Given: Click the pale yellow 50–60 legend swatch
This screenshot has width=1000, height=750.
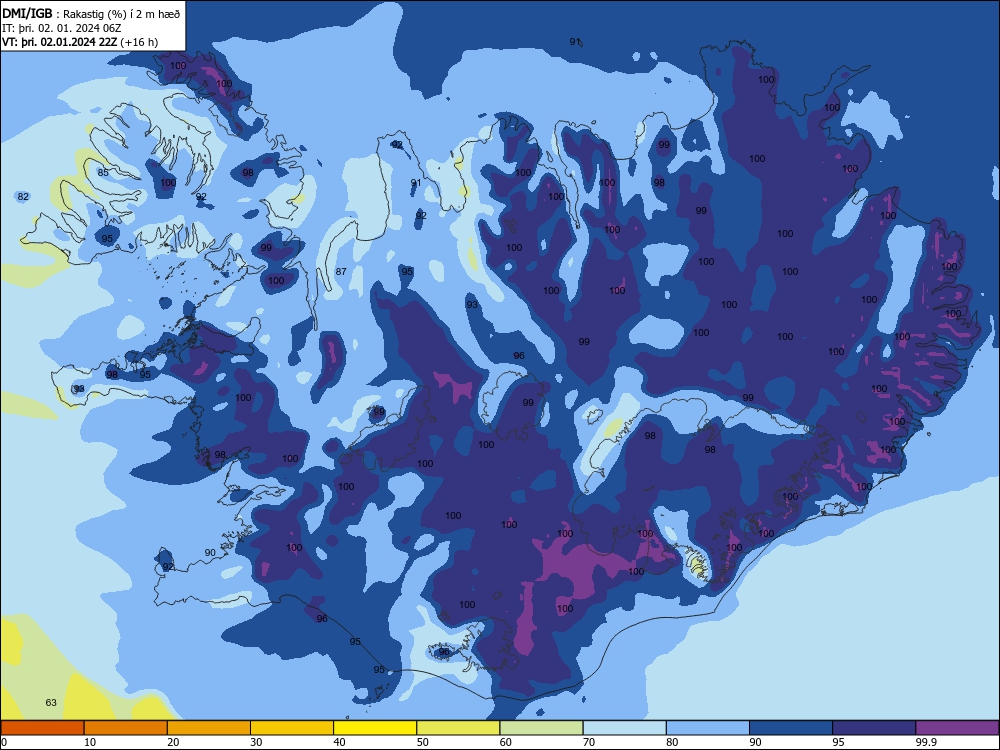Looking at the screenshot, I should (458, 728).
